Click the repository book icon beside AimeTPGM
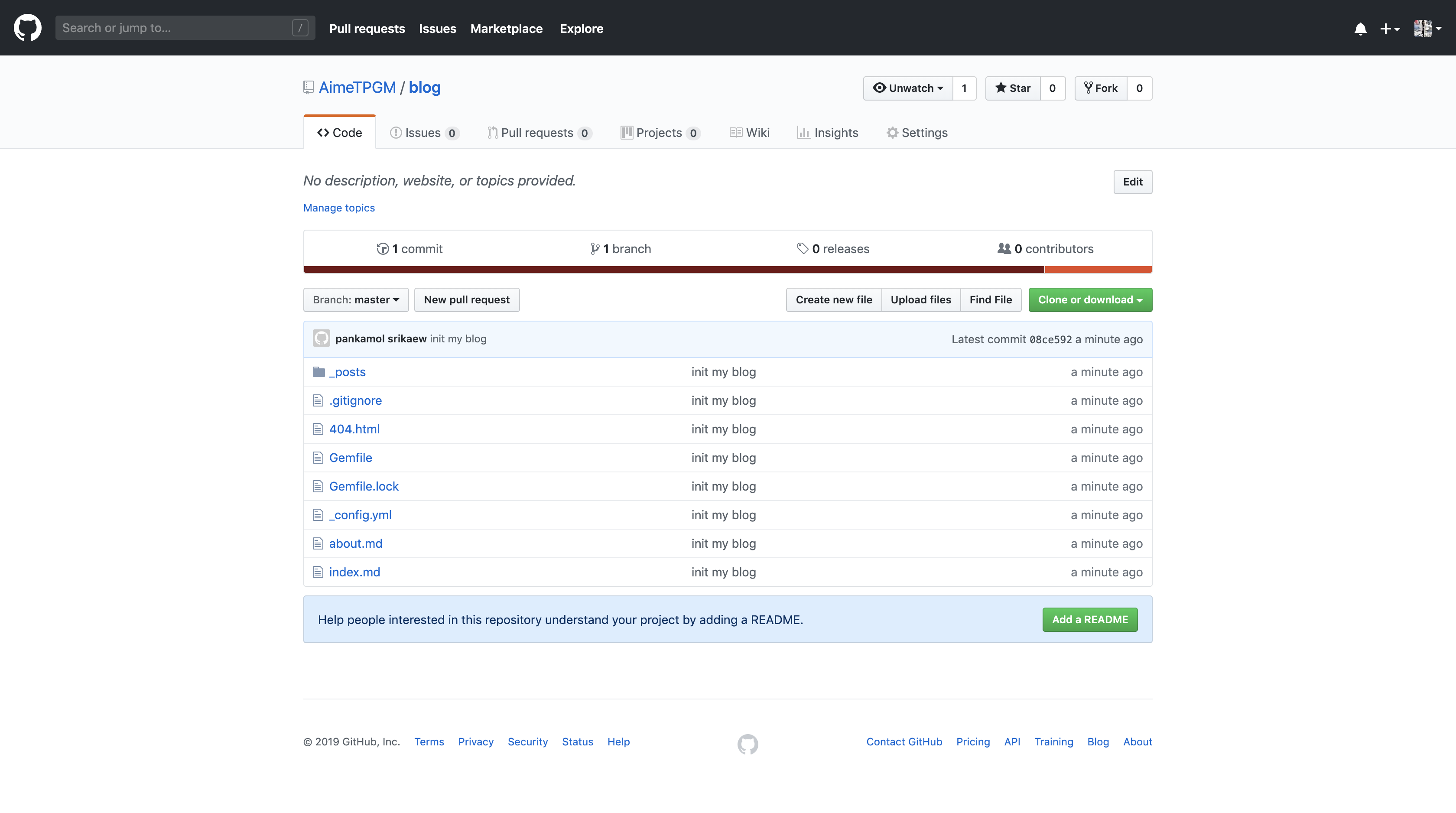This screenshot has width=1456, height=813. (308, 87)
